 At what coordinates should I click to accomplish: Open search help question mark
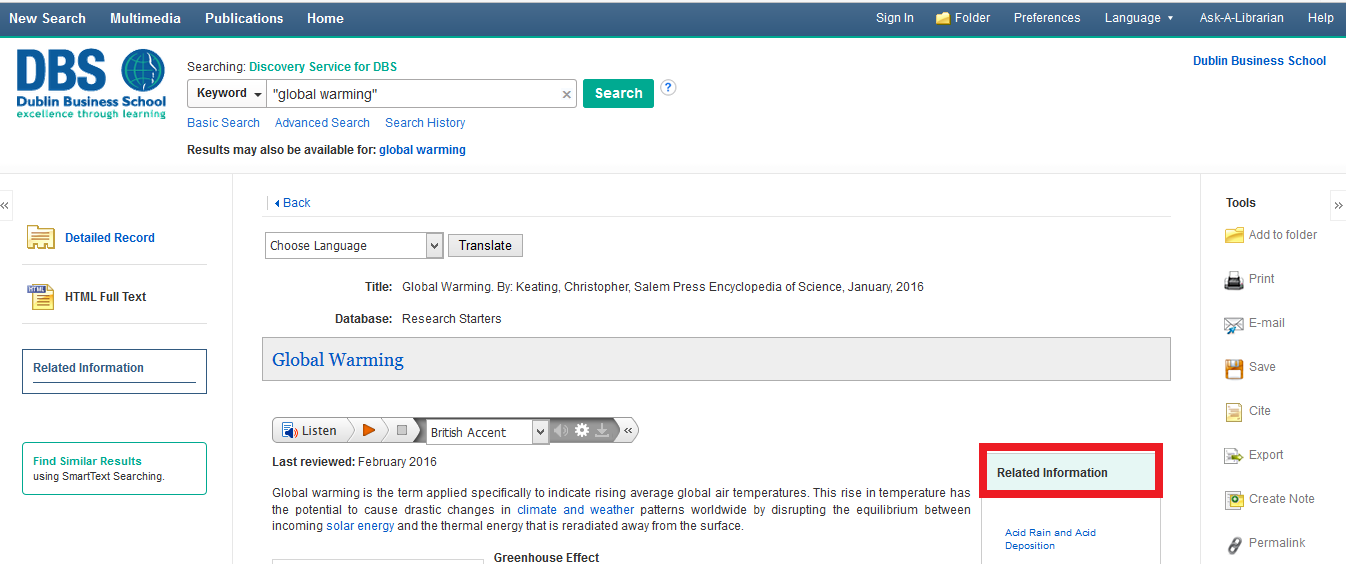click(668, 87)
